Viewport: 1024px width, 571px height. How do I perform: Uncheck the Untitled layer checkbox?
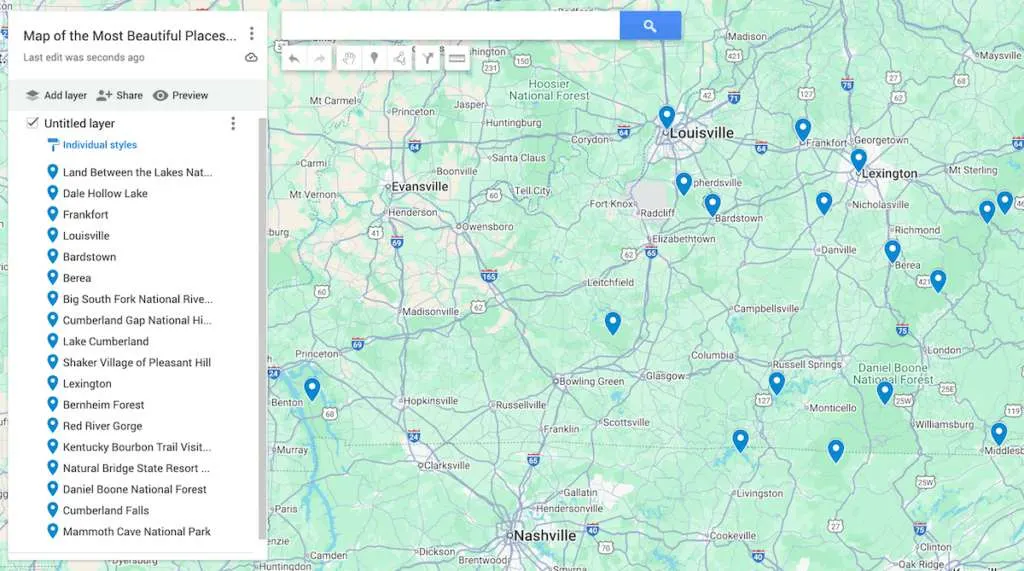coord(32,123)
